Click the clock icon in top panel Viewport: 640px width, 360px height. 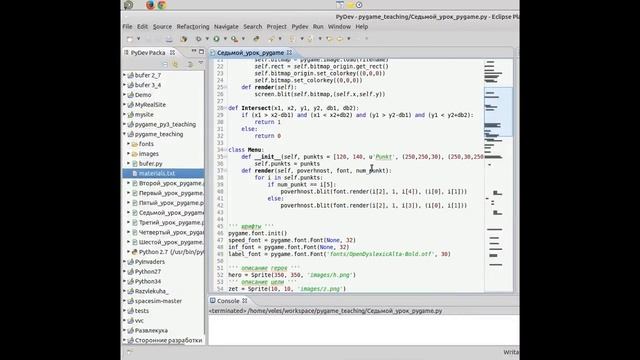pos(359,5)
